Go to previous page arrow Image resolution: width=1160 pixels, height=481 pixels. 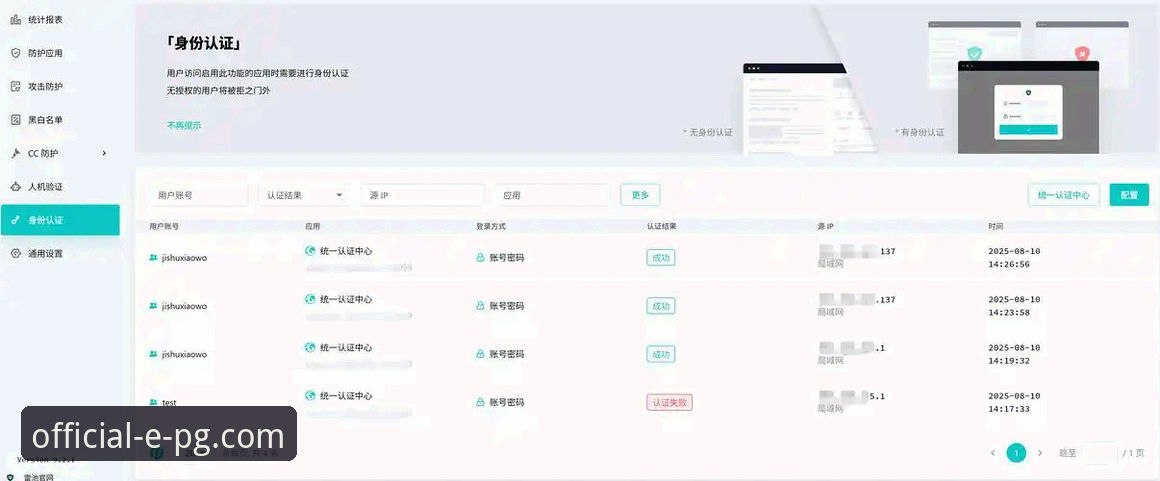tap(992, 452)
